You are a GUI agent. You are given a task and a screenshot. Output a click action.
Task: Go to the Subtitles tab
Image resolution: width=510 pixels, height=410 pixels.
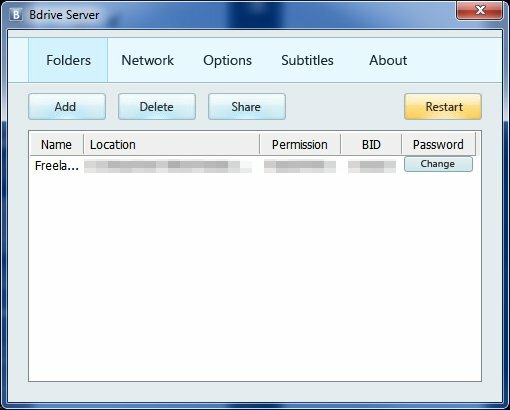coord(307,60)
